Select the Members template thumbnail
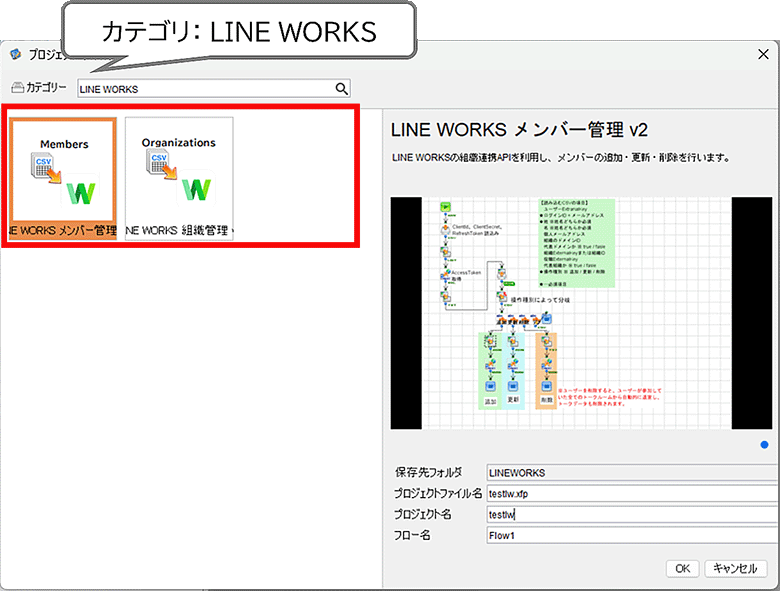The height and width of the screenshot is (591, 780). pos(63,178)
